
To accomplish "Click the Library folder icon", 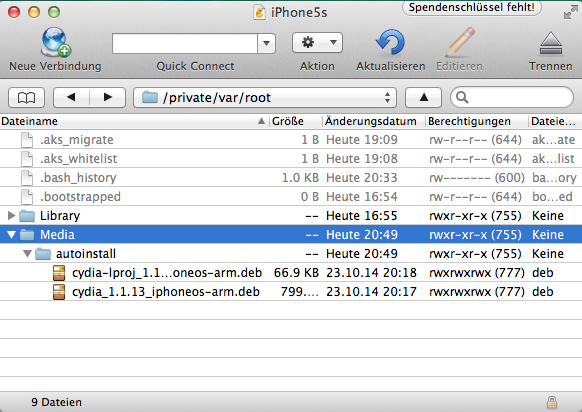I will tap(27, 215).
